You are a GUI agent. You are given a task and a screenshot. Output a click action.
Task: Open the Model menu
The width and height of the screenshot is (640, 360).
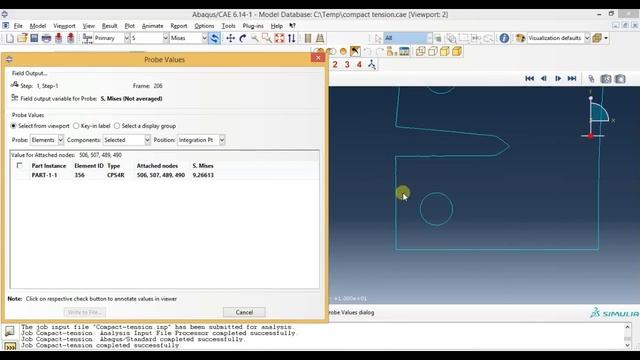38,26
